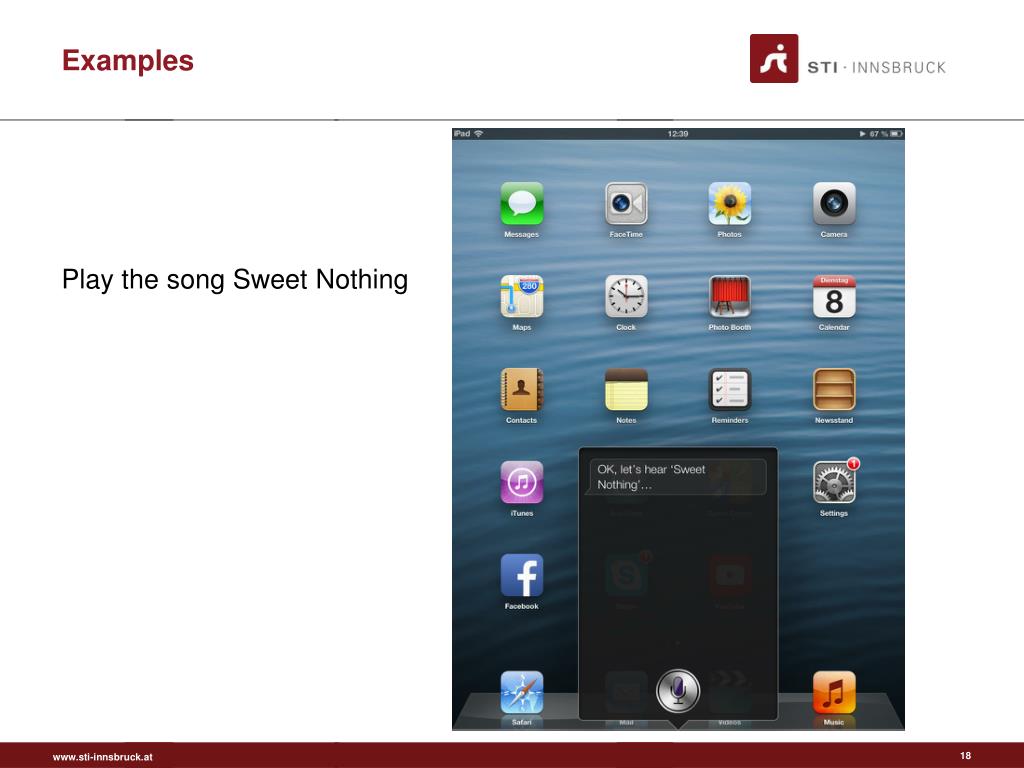The image size is (1024, 768).
Task: Click the battery indicator in status bar
Action: (896, 134)
